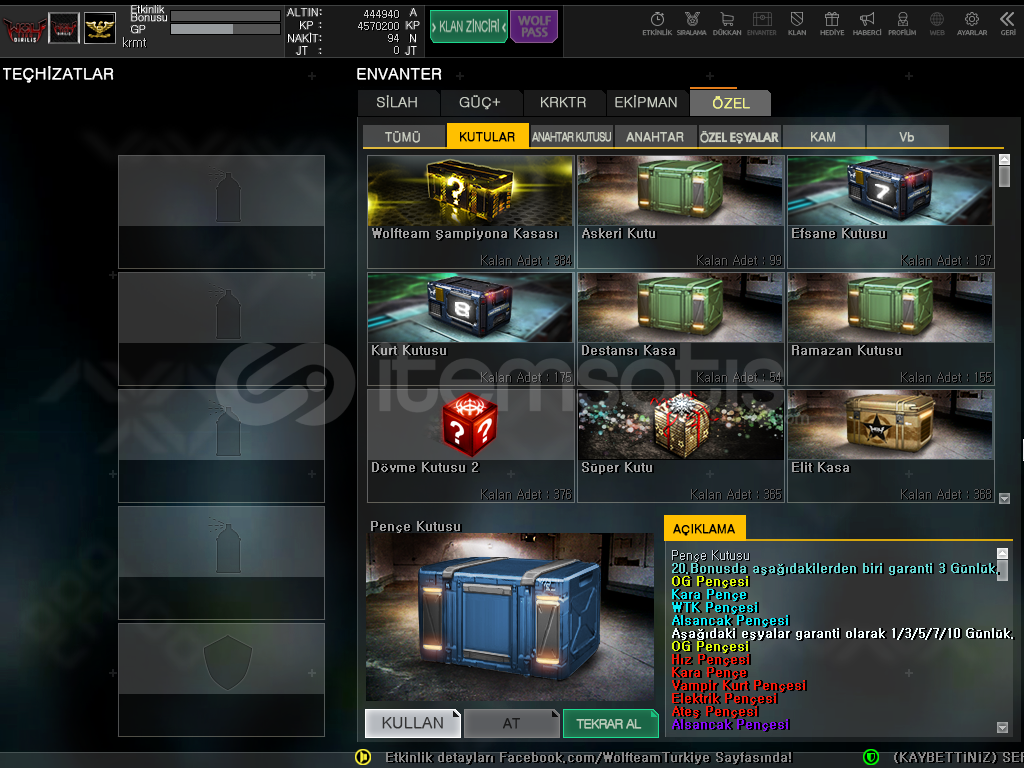Screen dimensions: 1024x768
Task: Click the ALTIN value 444940
Action: (x=381, y=14)
